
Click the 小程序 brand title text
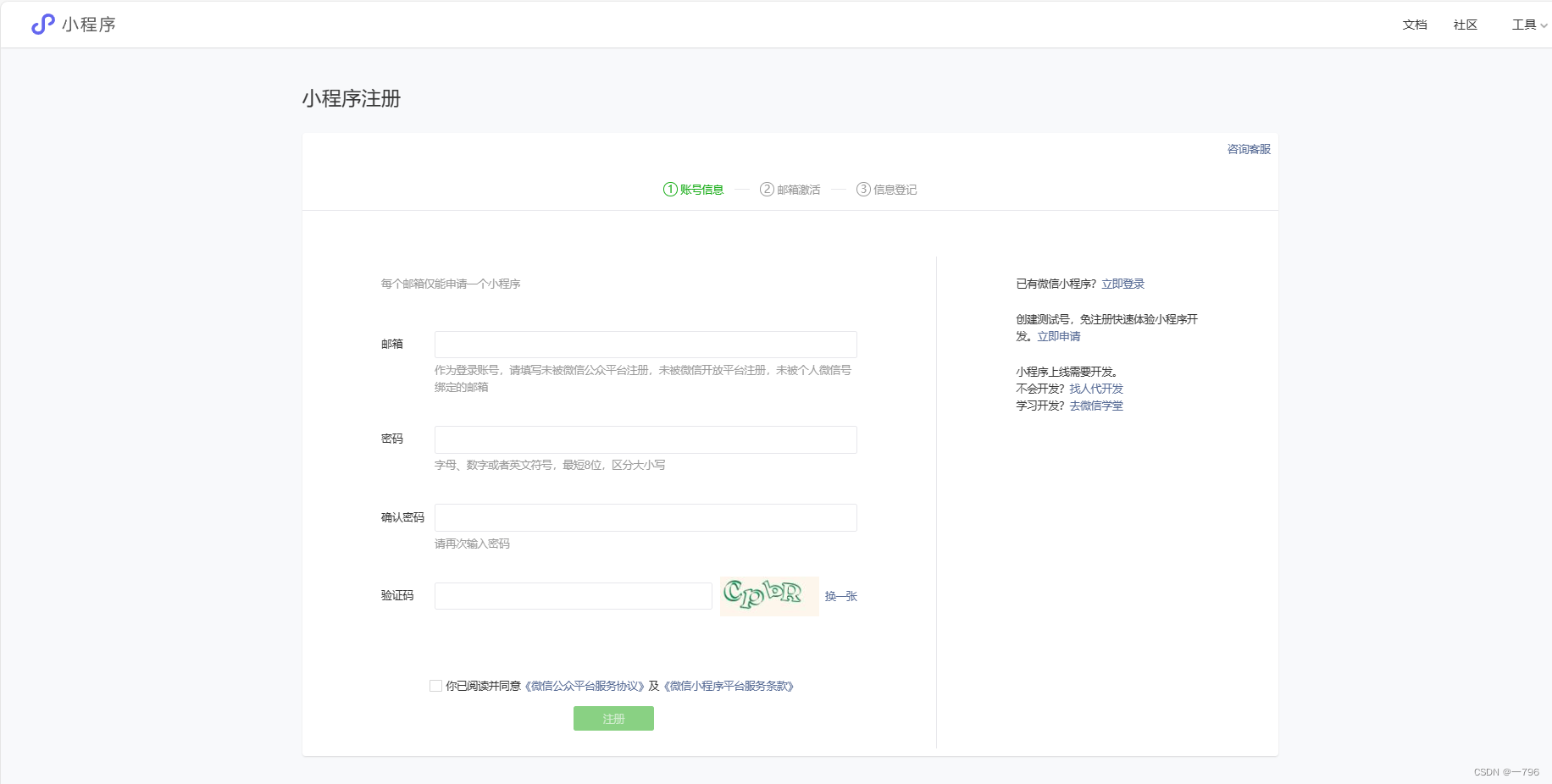[89, 25]
